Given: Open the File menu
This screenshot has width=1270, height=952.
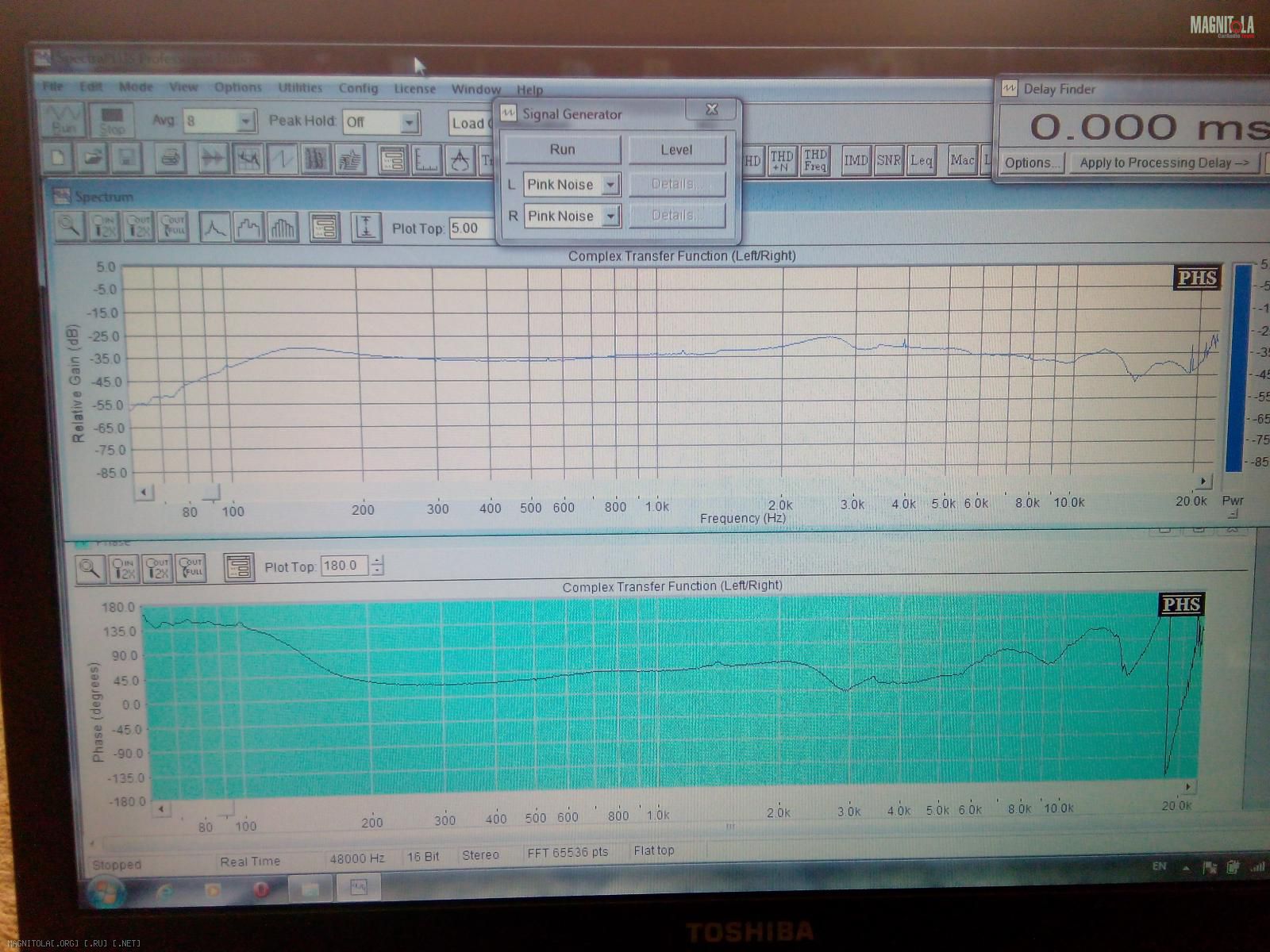Looking at the screenshot, I should point(53,86).
